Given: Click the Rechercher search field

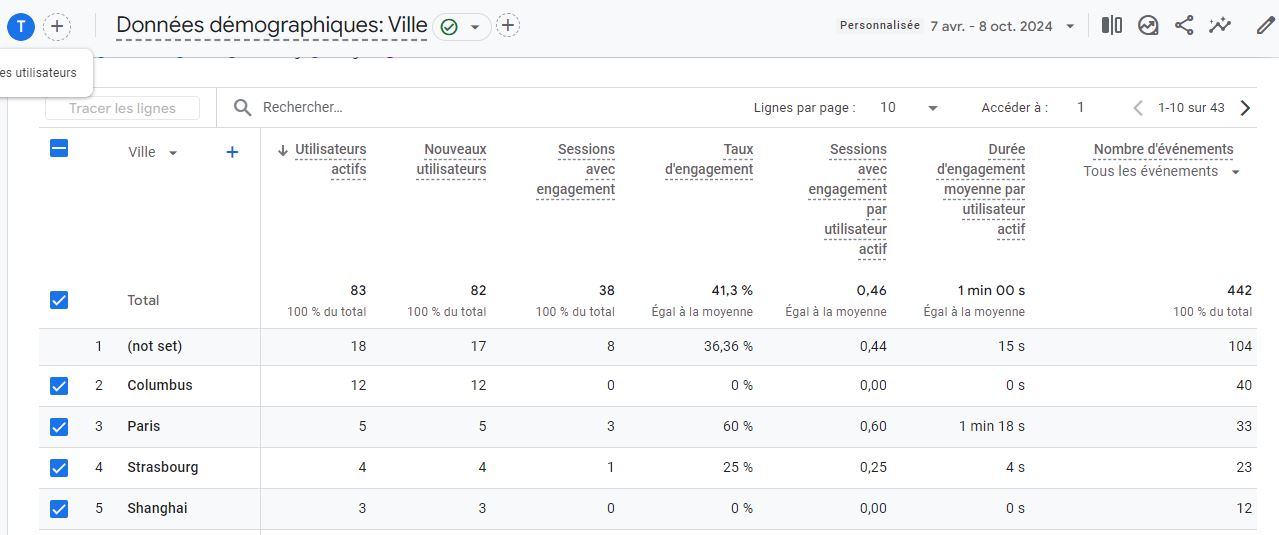Looking at the screenshot, I should click(400, 107).
